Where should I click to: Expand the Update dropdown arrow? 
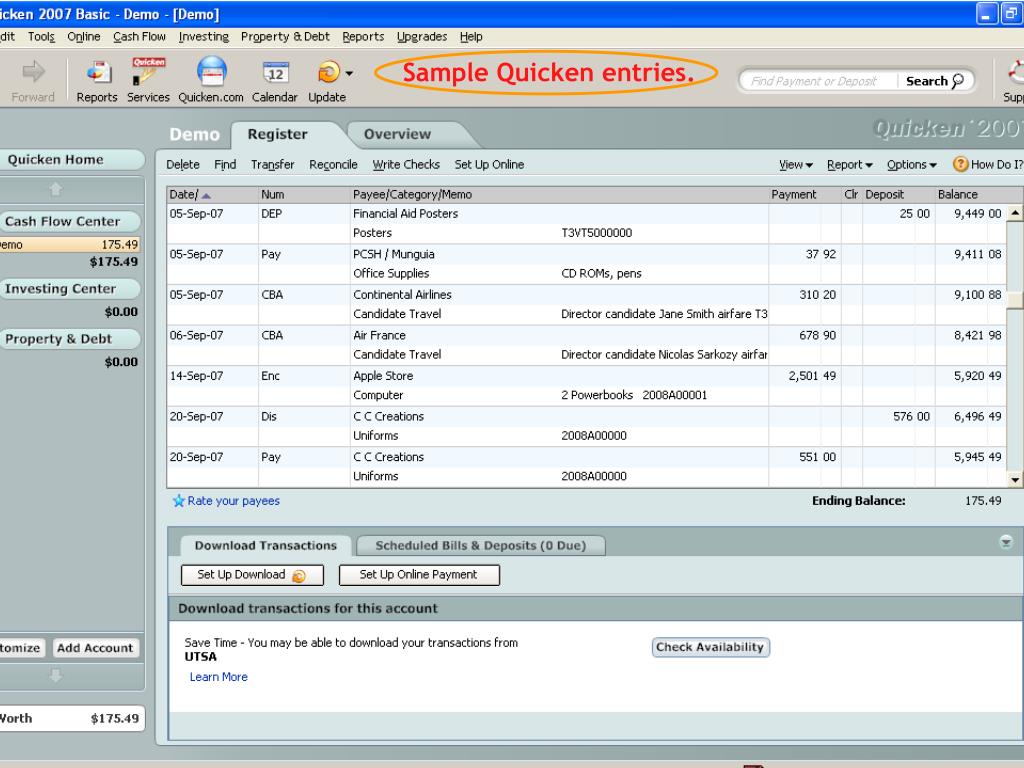click(349, 72)
